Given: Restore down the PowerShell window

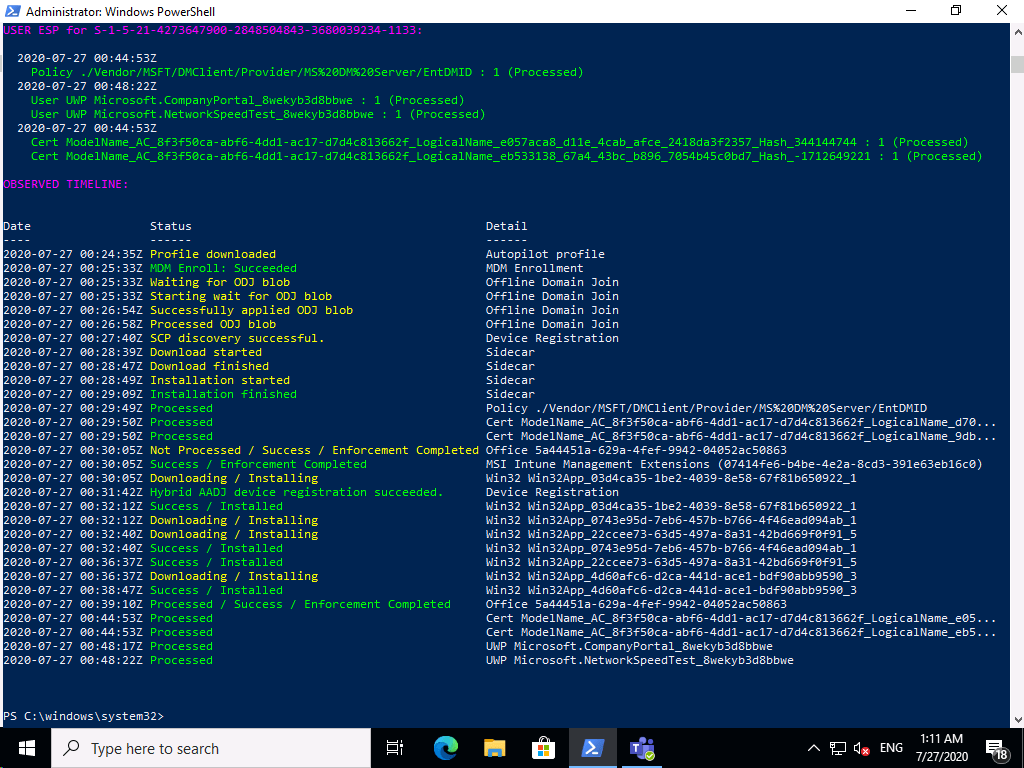Looking at the screenshot, I should [x=956, y=10].
